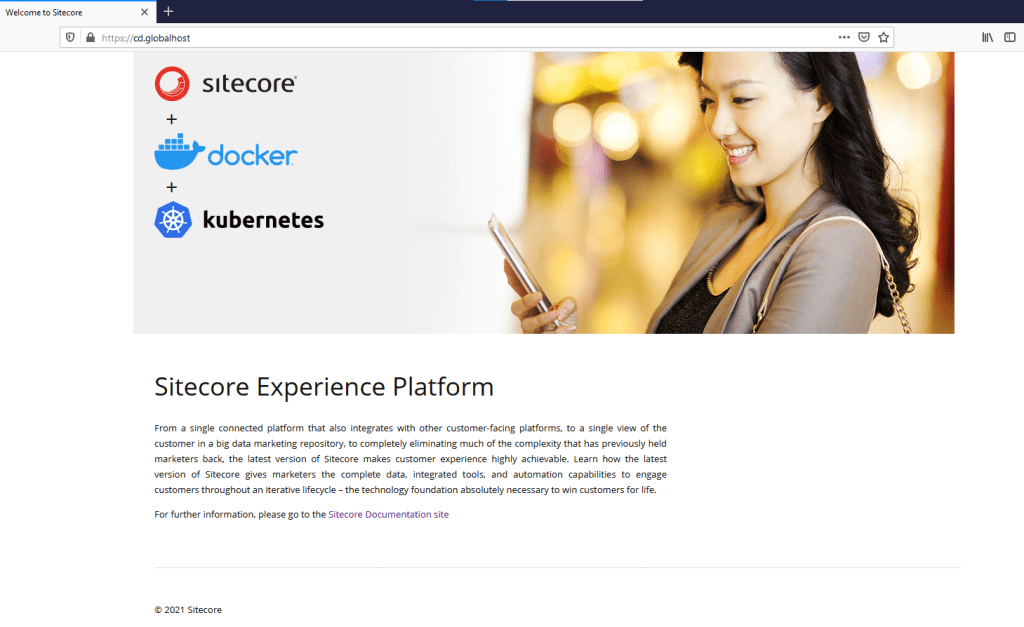Screen dimensions: 1024x627
Task: Bookmark the page using the star icon
Action: (883, 36)
